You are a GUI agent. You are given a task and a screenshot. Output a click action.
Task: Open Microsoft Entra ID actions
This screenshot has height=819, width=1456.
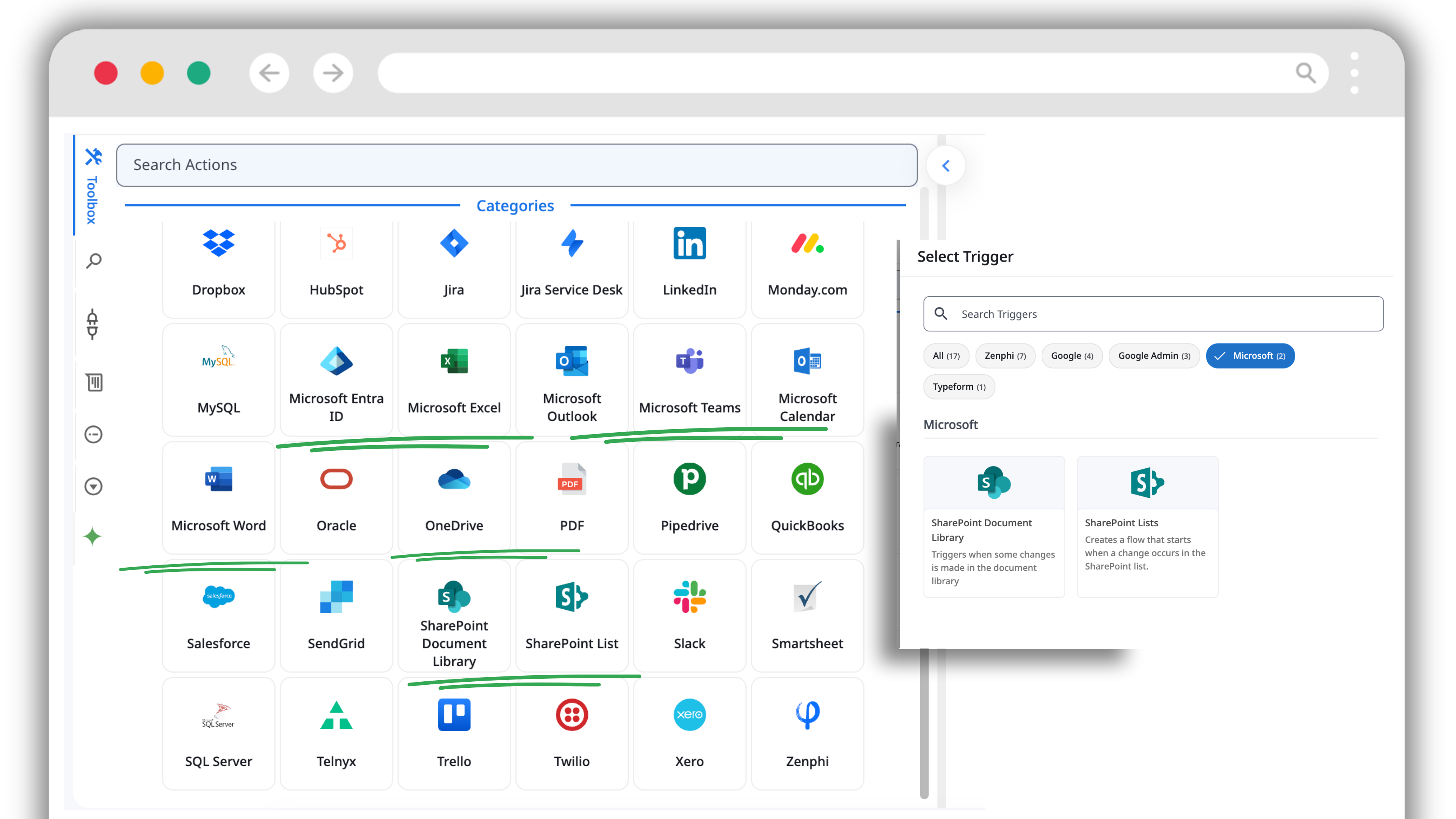click(x=336, y=380)
